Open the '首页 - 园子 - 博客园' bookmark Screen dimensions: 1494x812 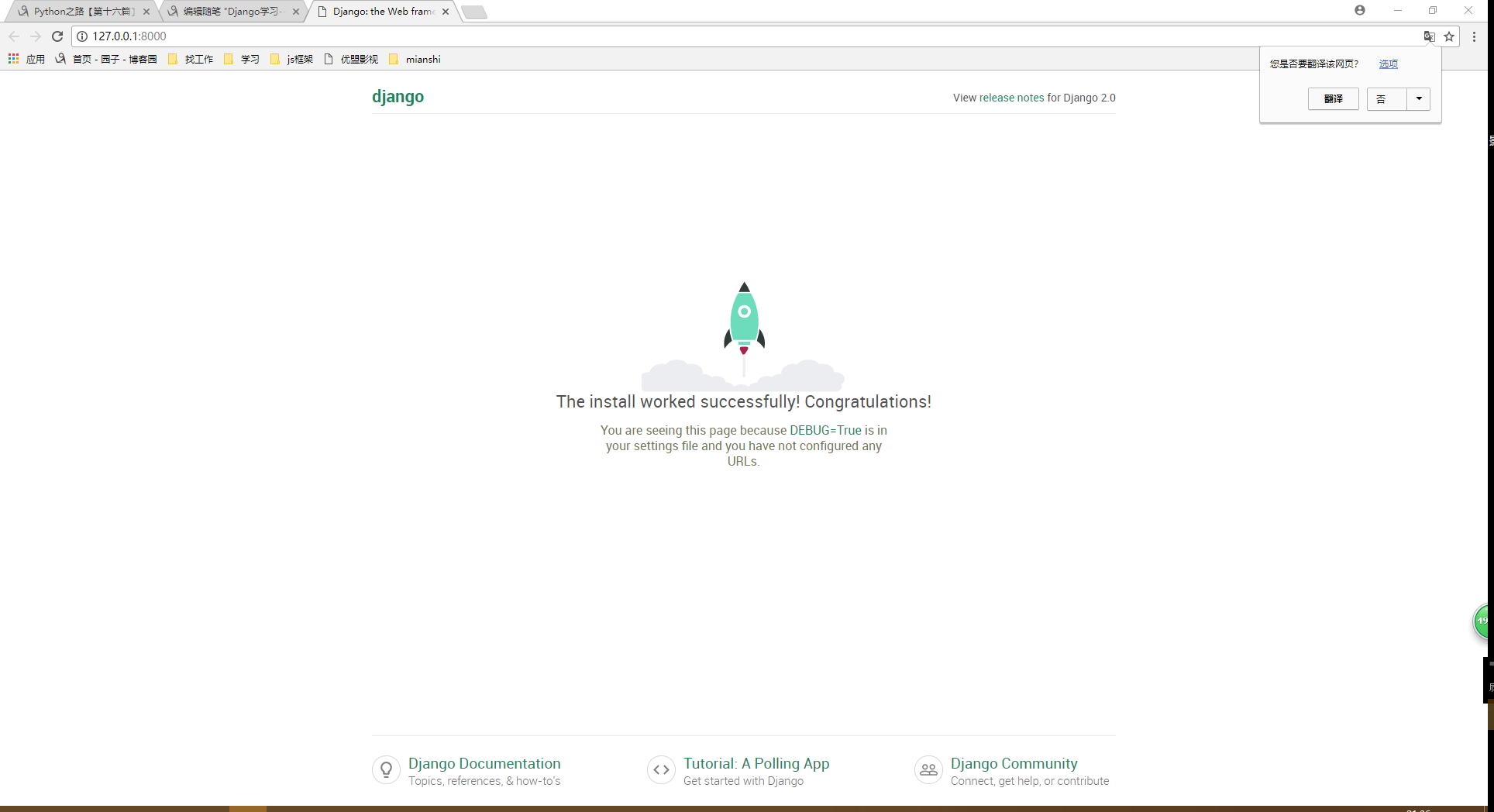click(106, 59)
